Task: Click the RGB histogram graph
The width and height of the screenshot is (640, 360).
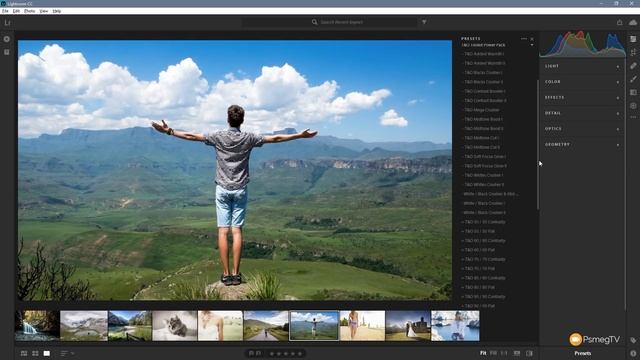Action: pos(582,44)
